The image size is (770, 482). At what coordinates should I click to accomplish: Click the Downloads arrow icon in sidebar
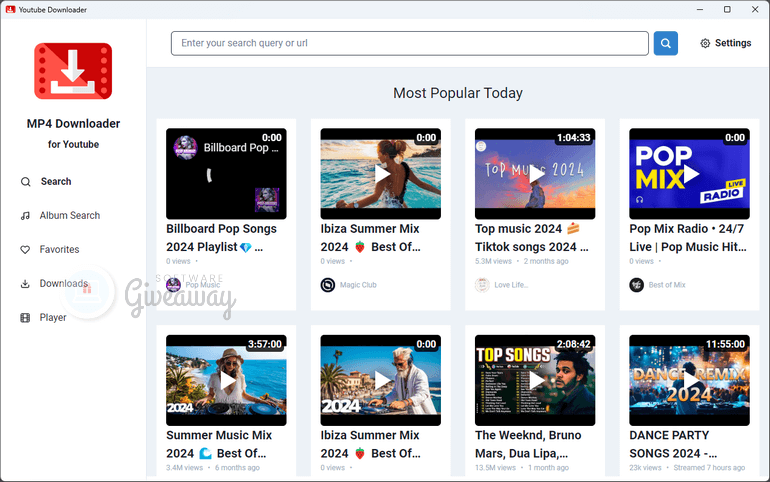(25, 284)
